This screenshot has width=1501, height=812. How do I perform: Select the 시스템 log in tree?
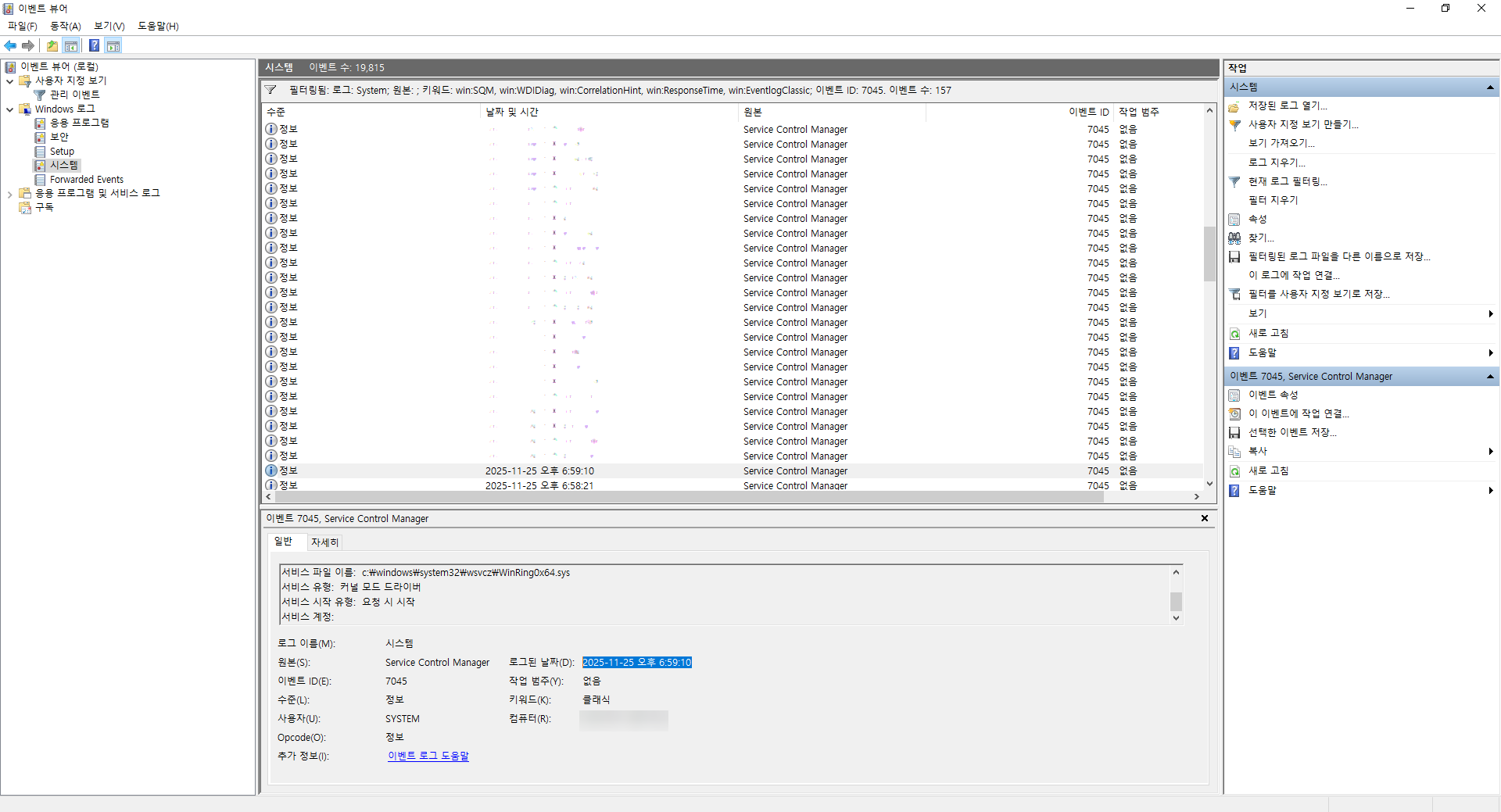pyautogui.click(x=64, y=166)
